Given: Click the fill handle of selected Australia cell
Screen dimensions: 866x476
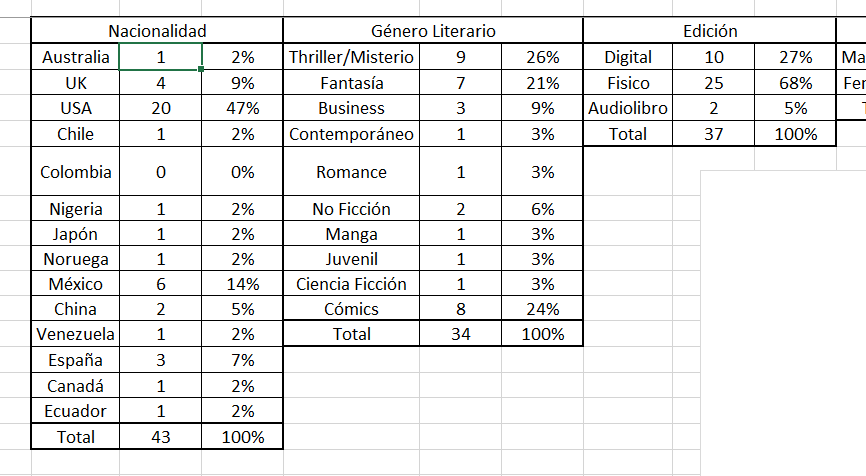Looking at the screenshot, I should (x=201, y=69).
